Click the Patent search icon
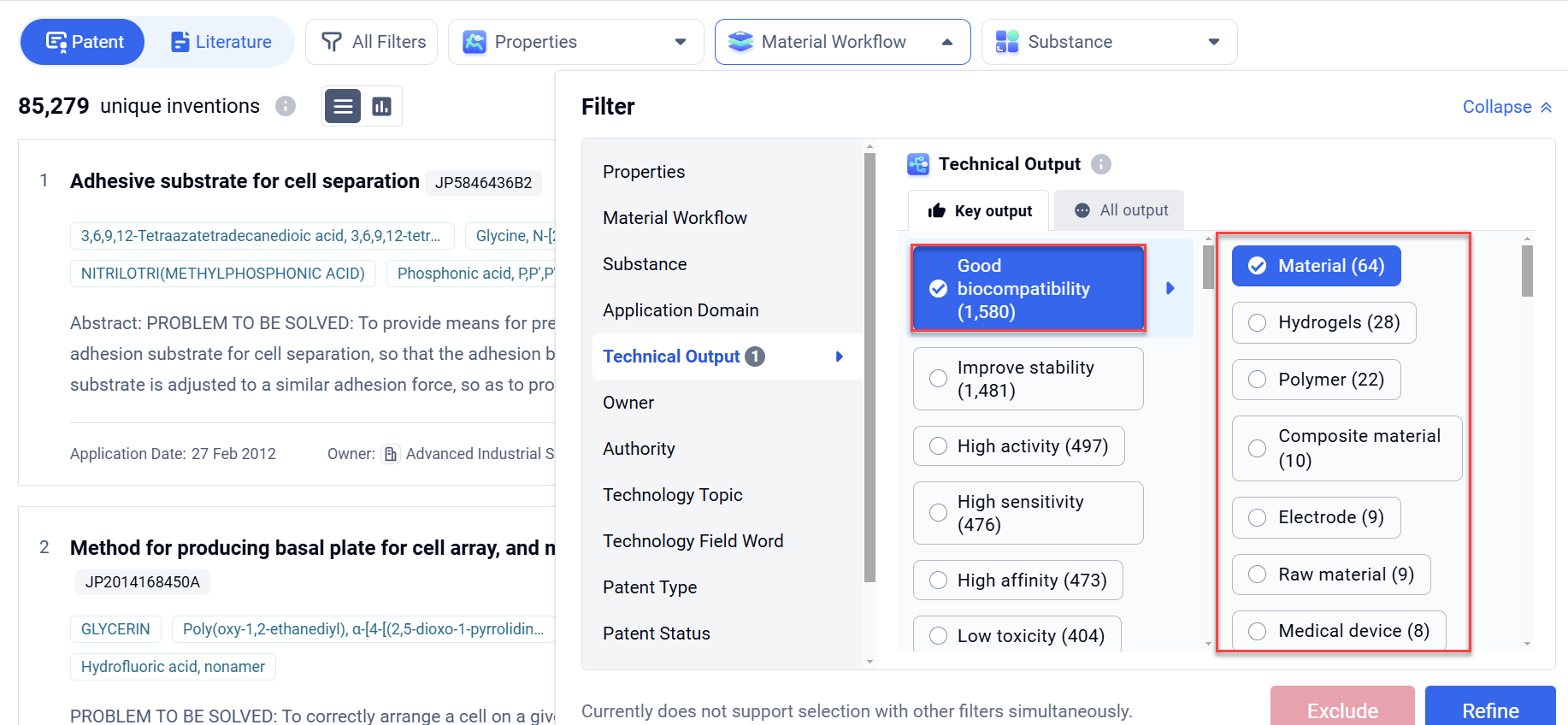This screenshot has width=1568, height=725. tap(56, 42)
